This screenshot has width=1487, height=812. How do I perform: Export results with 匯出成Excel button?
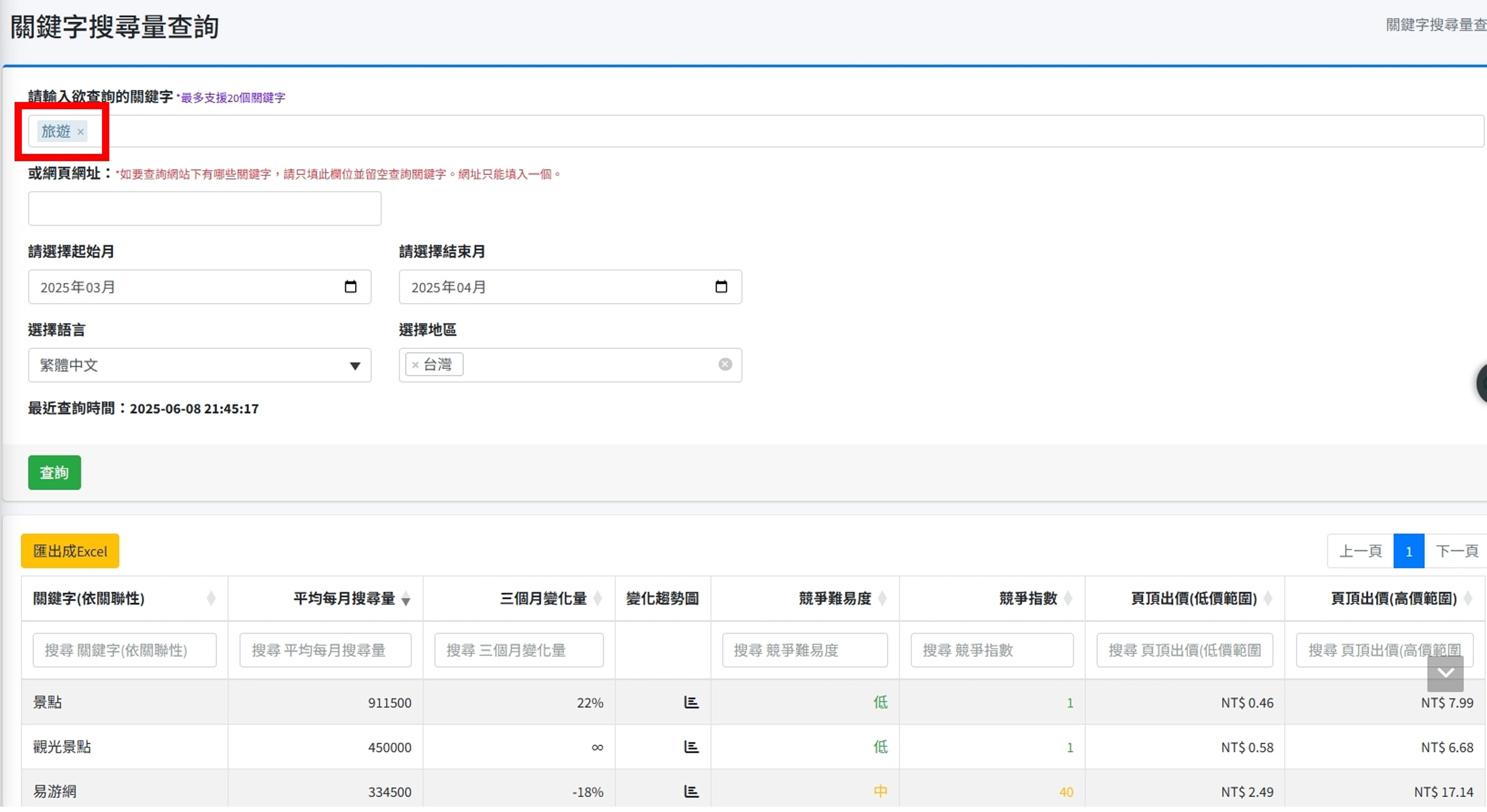coord(70,550)
